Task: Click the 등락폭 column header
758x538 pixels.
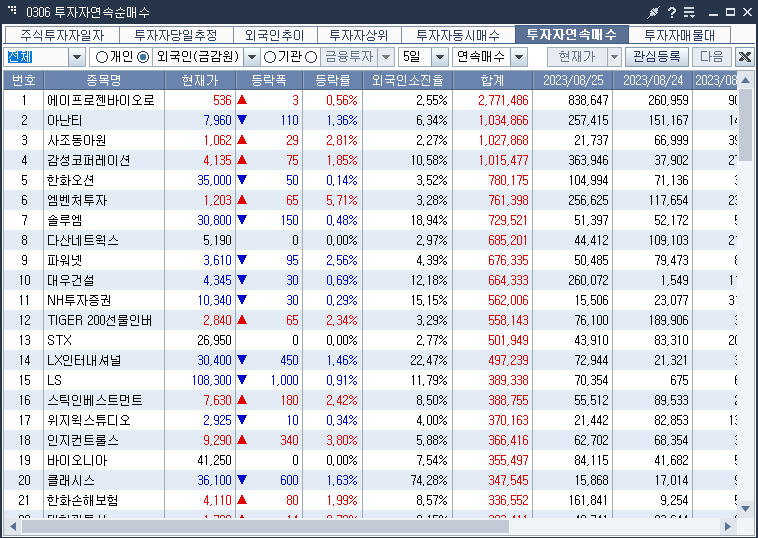Action: (x=269, y=80)
